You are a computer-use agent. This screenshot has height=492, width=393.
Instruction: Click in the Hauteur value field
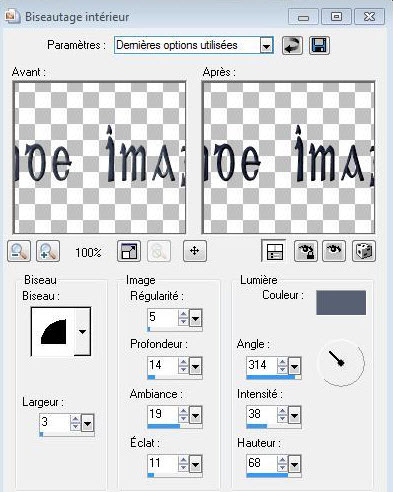[x=262, y=463]
